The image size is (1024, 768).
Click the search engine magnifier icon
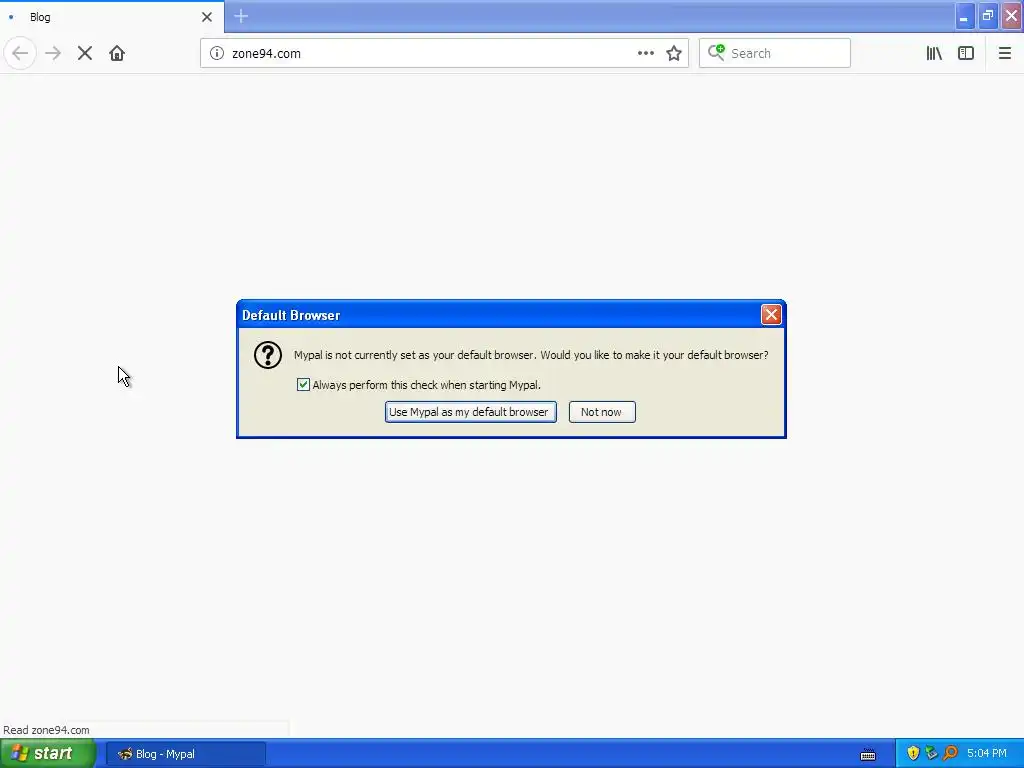[x=716, y=52]
